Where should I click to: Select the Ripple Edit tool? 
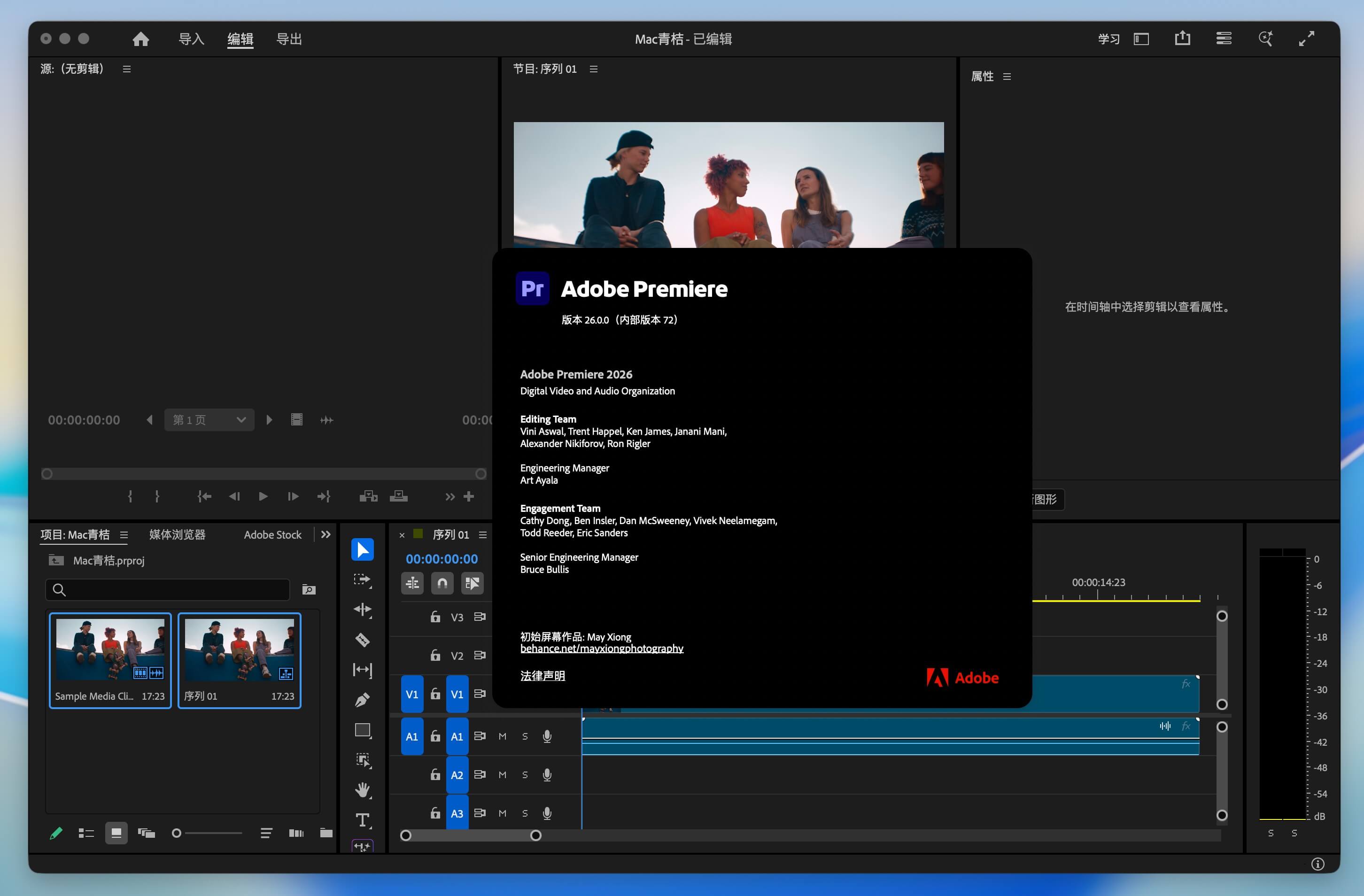[362, 609]
